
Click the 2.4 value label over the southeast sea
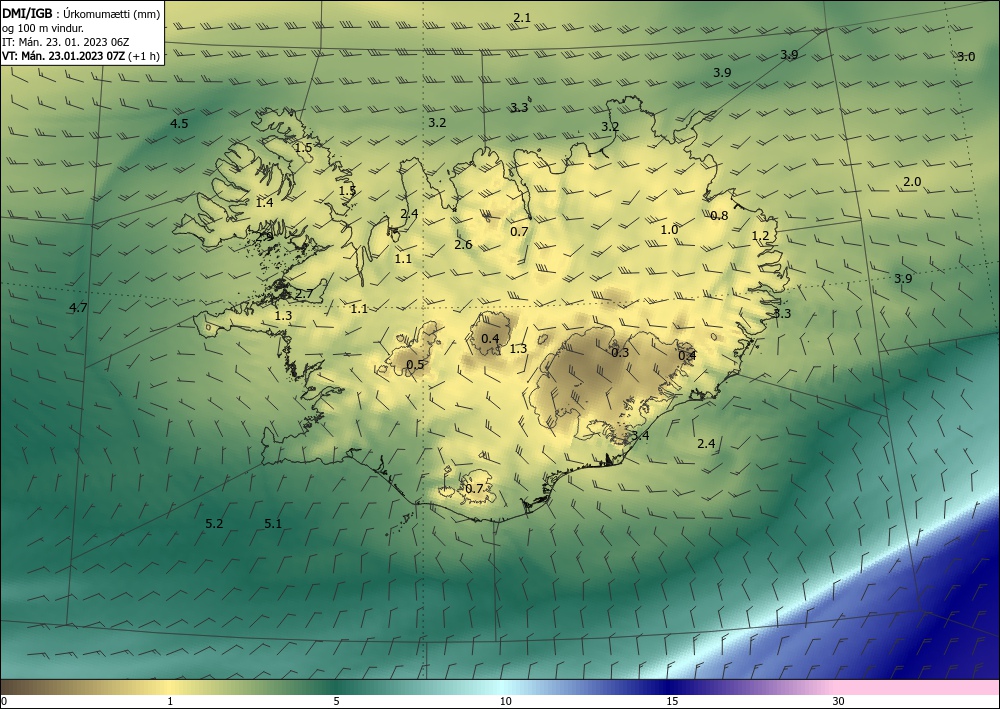706,444
